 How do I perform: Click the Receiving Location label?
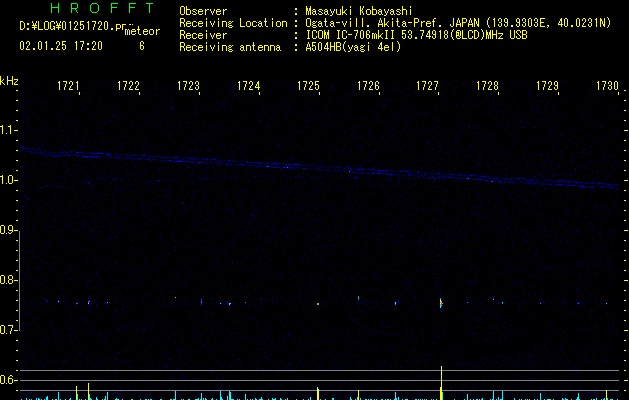point(233,23)
